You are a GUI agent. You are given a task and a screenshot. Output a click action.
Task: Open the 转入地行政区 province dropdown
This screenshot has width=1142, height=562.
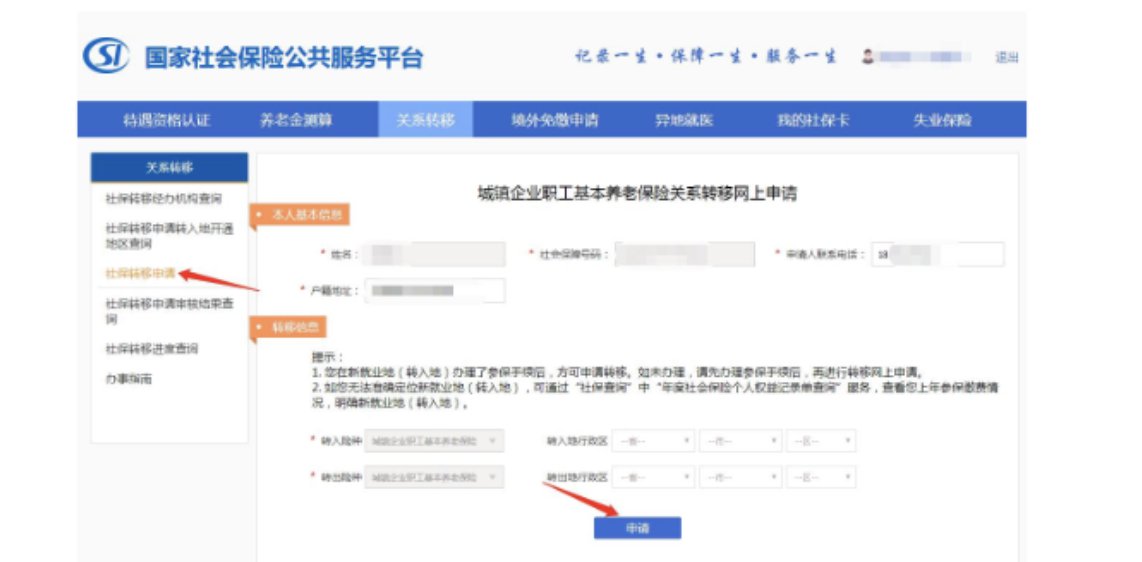click(653, 441)
